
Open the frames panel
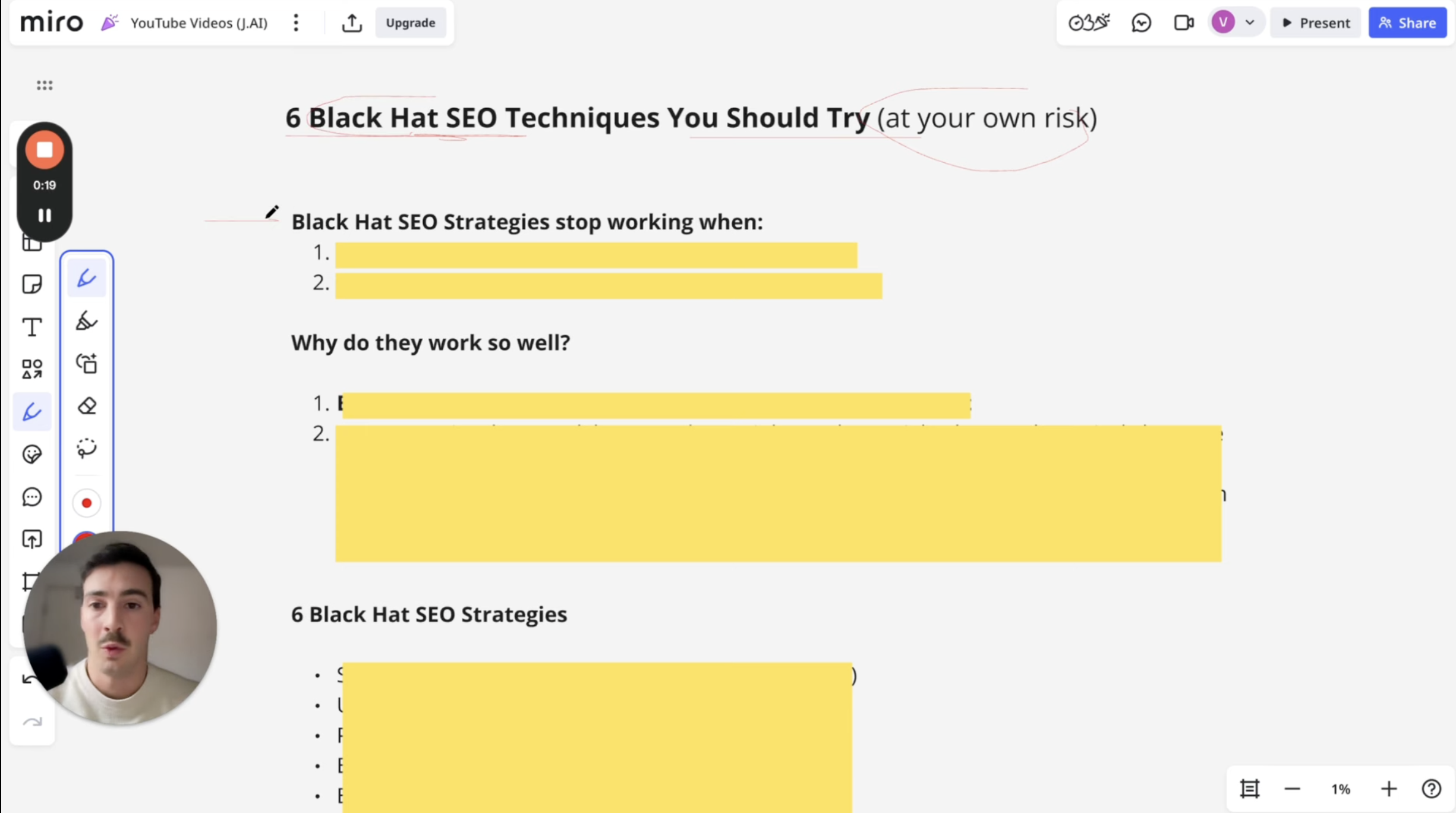coord(33,242)
